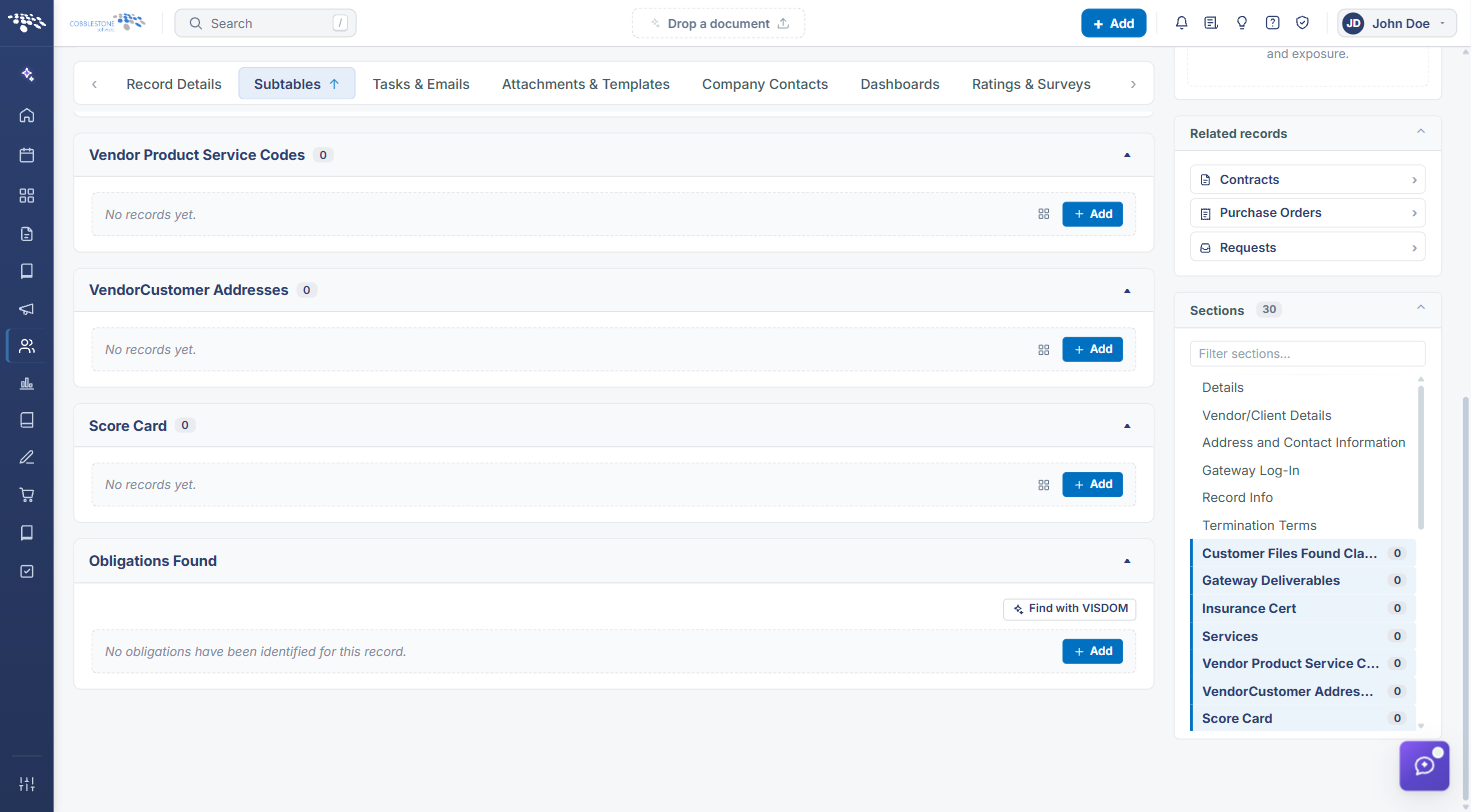Jump to Address and Contact Information section

tap(1303, 442)
